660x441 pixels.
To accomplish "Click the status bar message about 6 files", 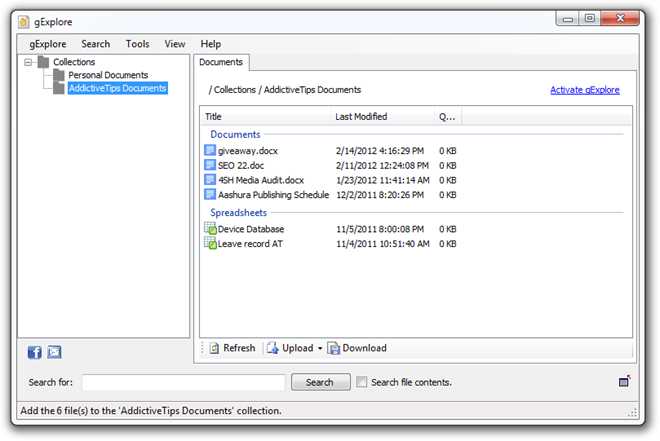I will [151, 410].
